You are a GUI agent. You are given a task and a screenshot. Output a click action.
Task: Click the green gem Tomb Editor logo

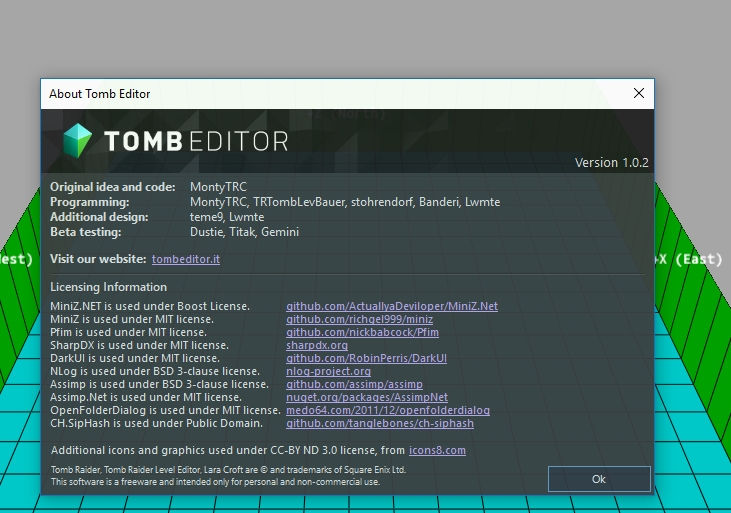78,140
